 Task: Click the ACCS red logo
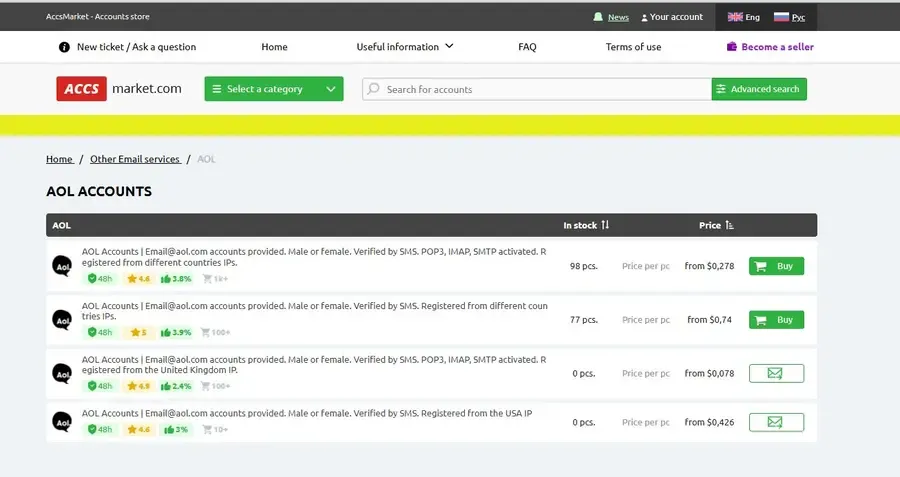pos(82,88)
